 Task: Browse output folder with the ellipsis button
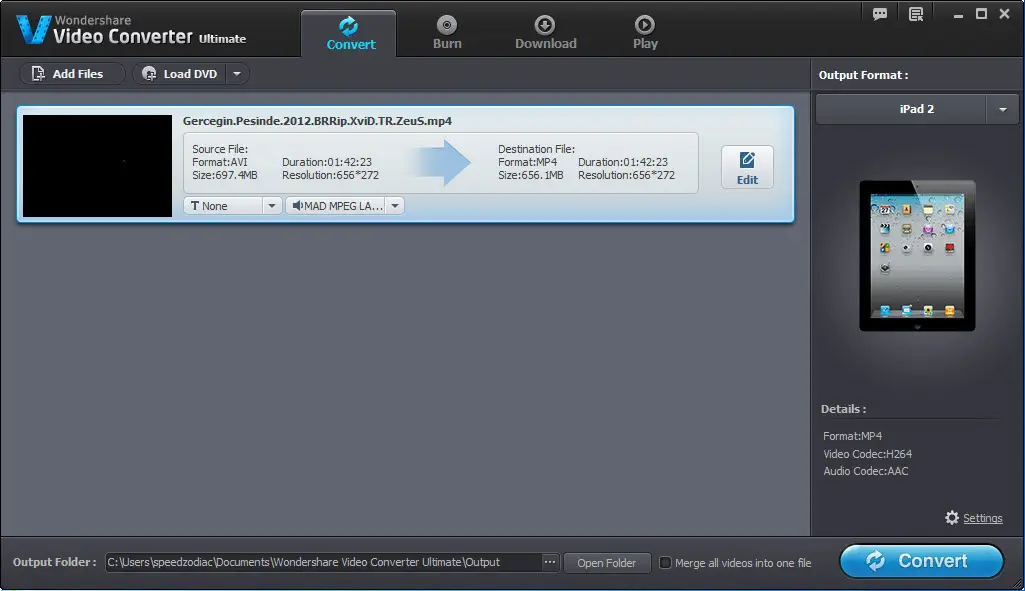pyautogui.click(x=550, y=562)
